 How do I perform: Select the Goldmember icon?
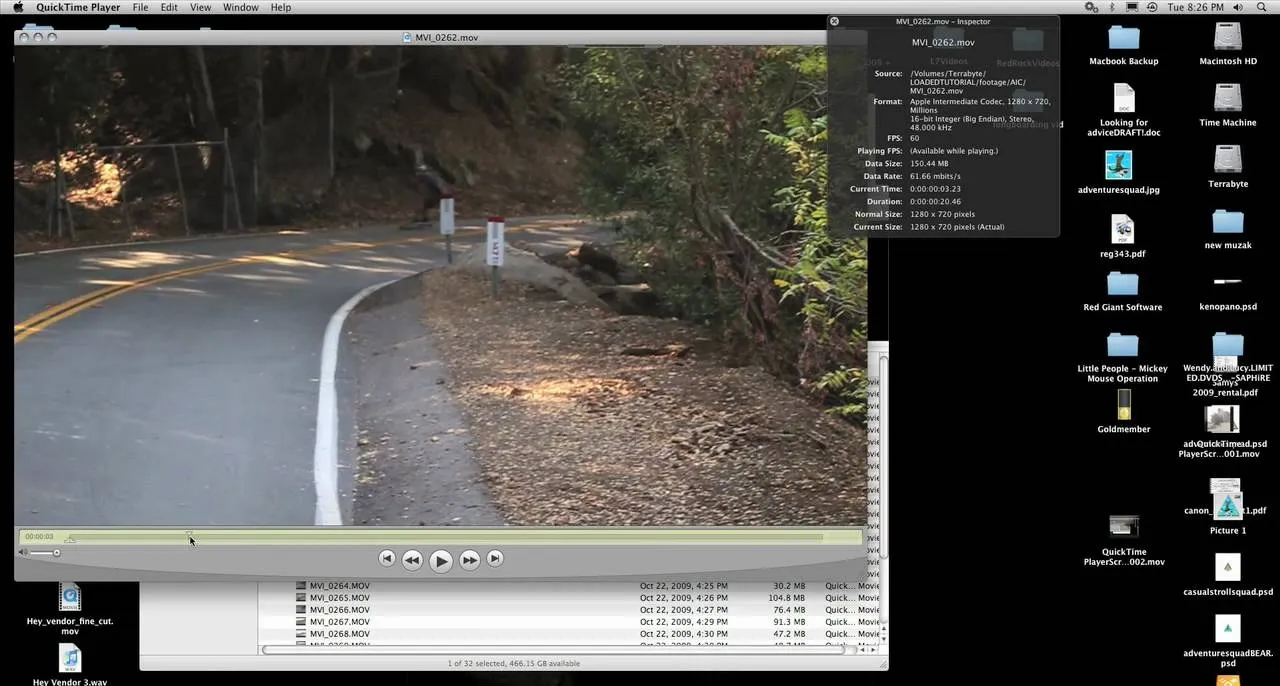(x=1124, y=405)
